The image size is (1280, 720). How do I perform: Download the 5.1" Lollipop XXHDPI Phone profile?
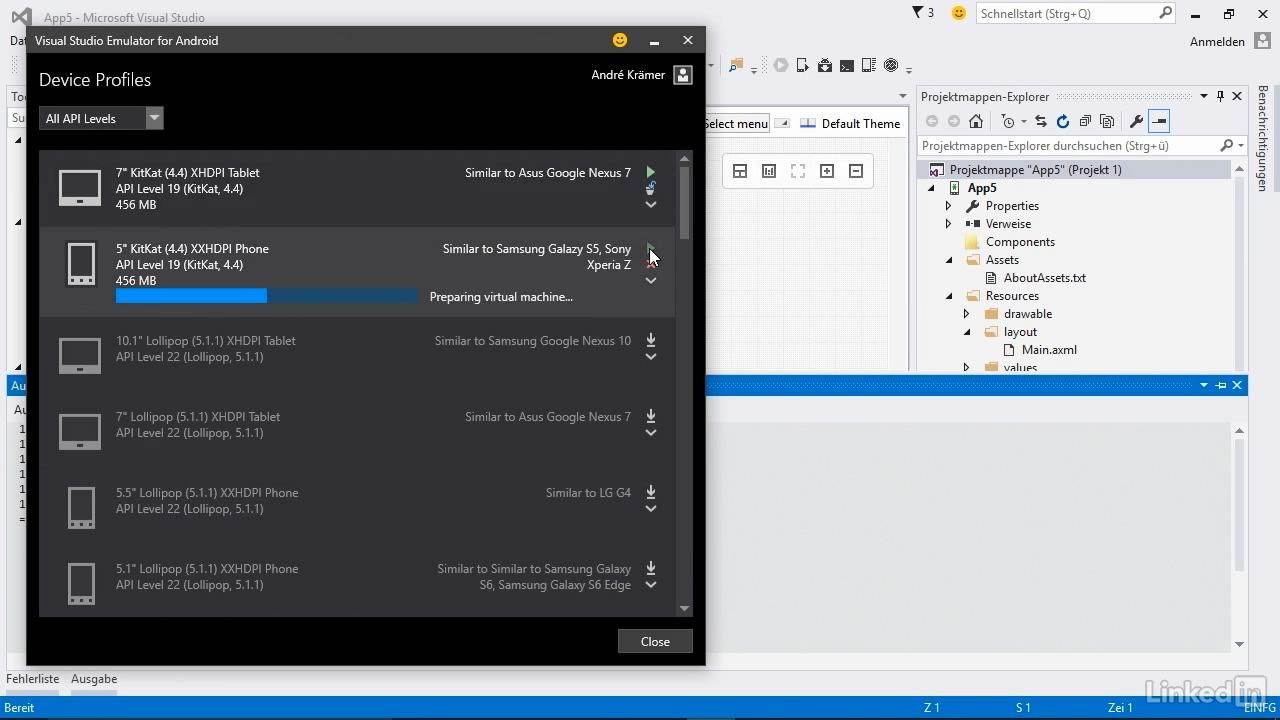point(651,568)
